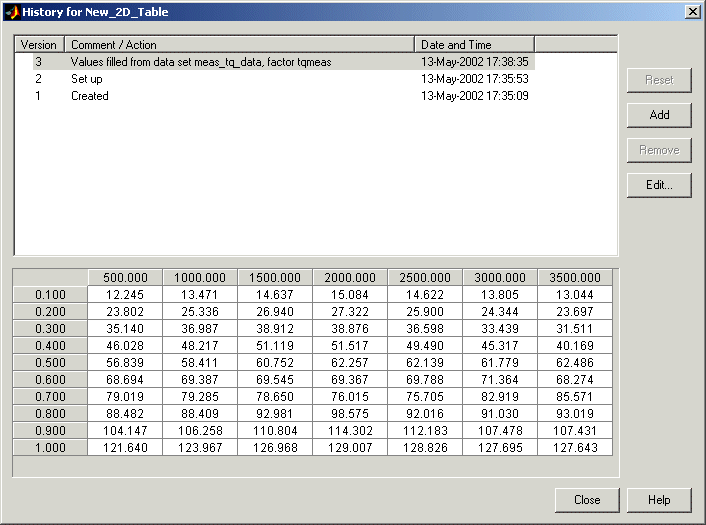Select table cell 127.695
Image resolution: width=706 pixels, height=525 pixels.
pos(500,448)
